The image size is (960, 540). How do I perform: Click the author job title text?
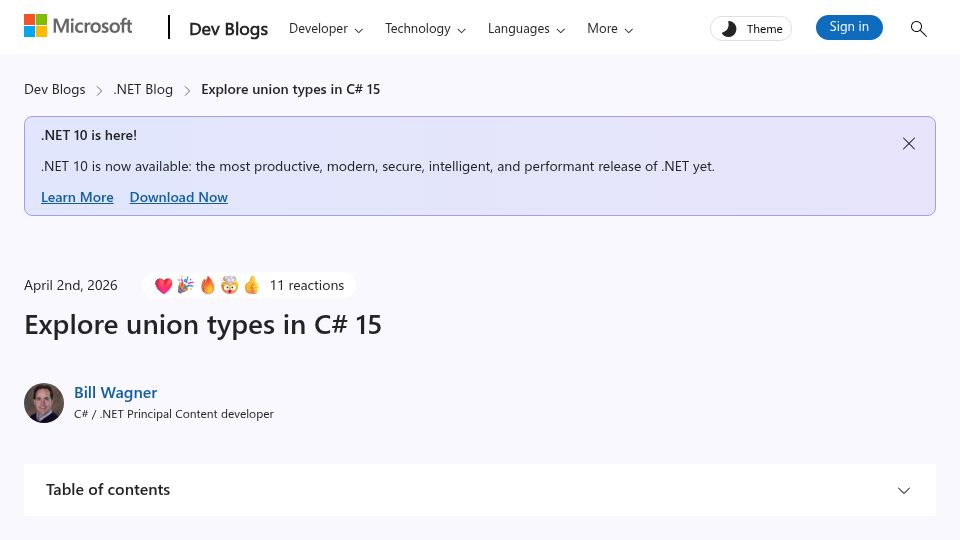click(174, 414)
